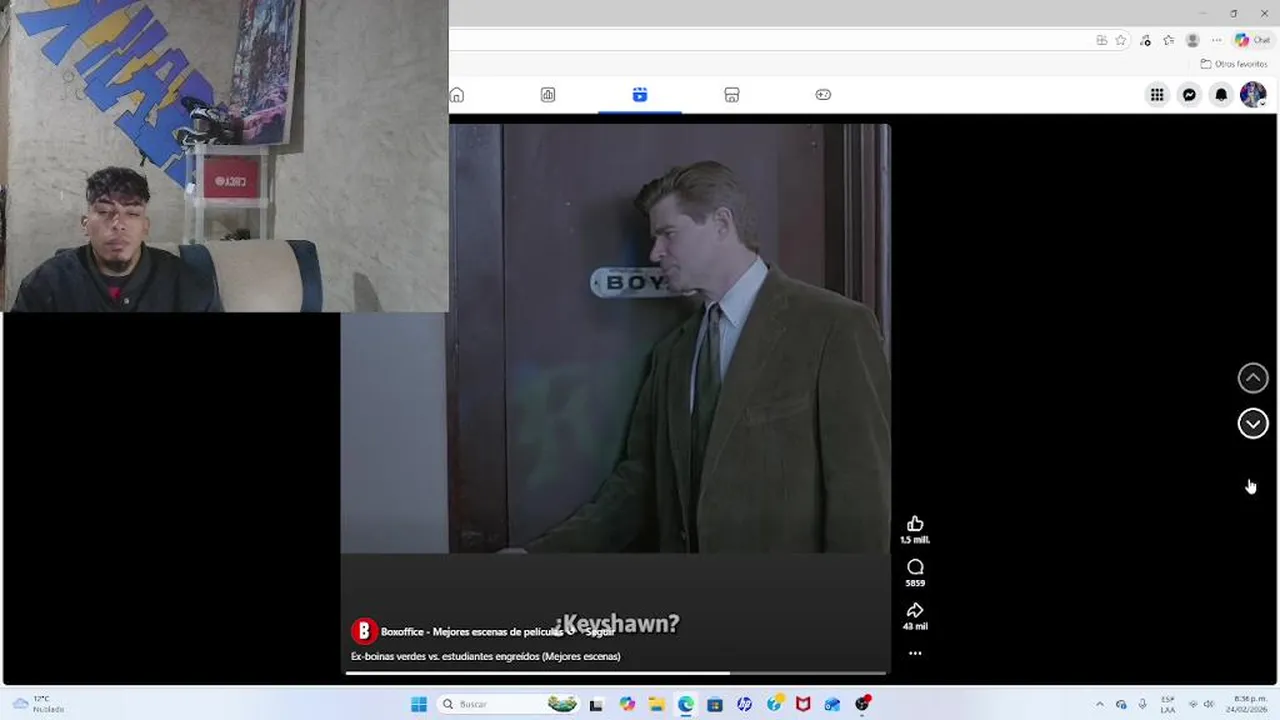Select the Reels video tab icon
This screenshot has width=1280, height=720.
tap(640, 95)
